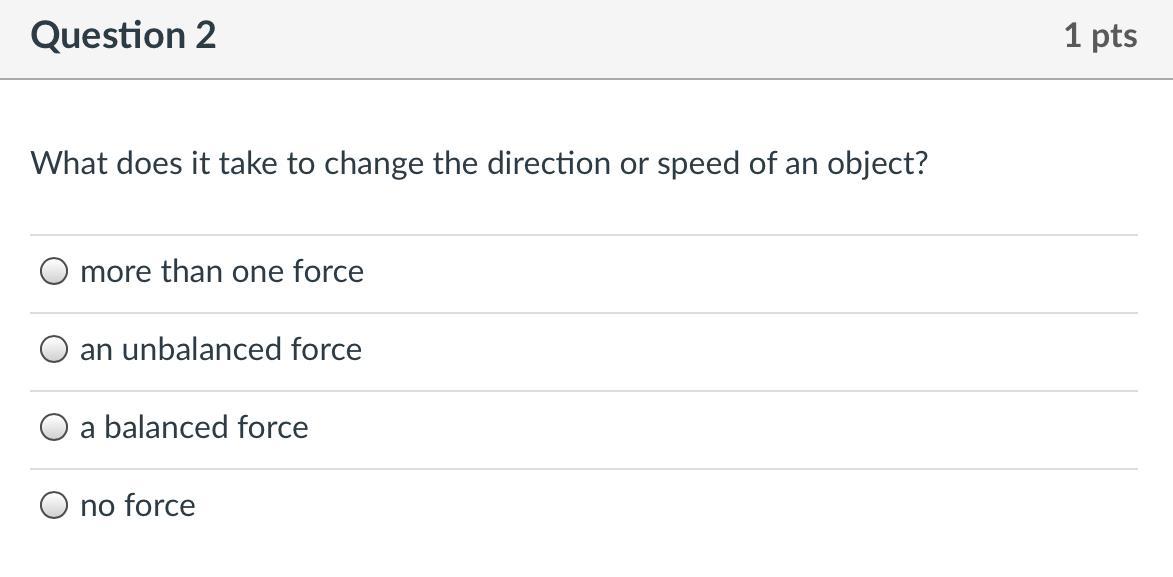
Task: Click the number "2" in the question heading
Action: [205, 36]
